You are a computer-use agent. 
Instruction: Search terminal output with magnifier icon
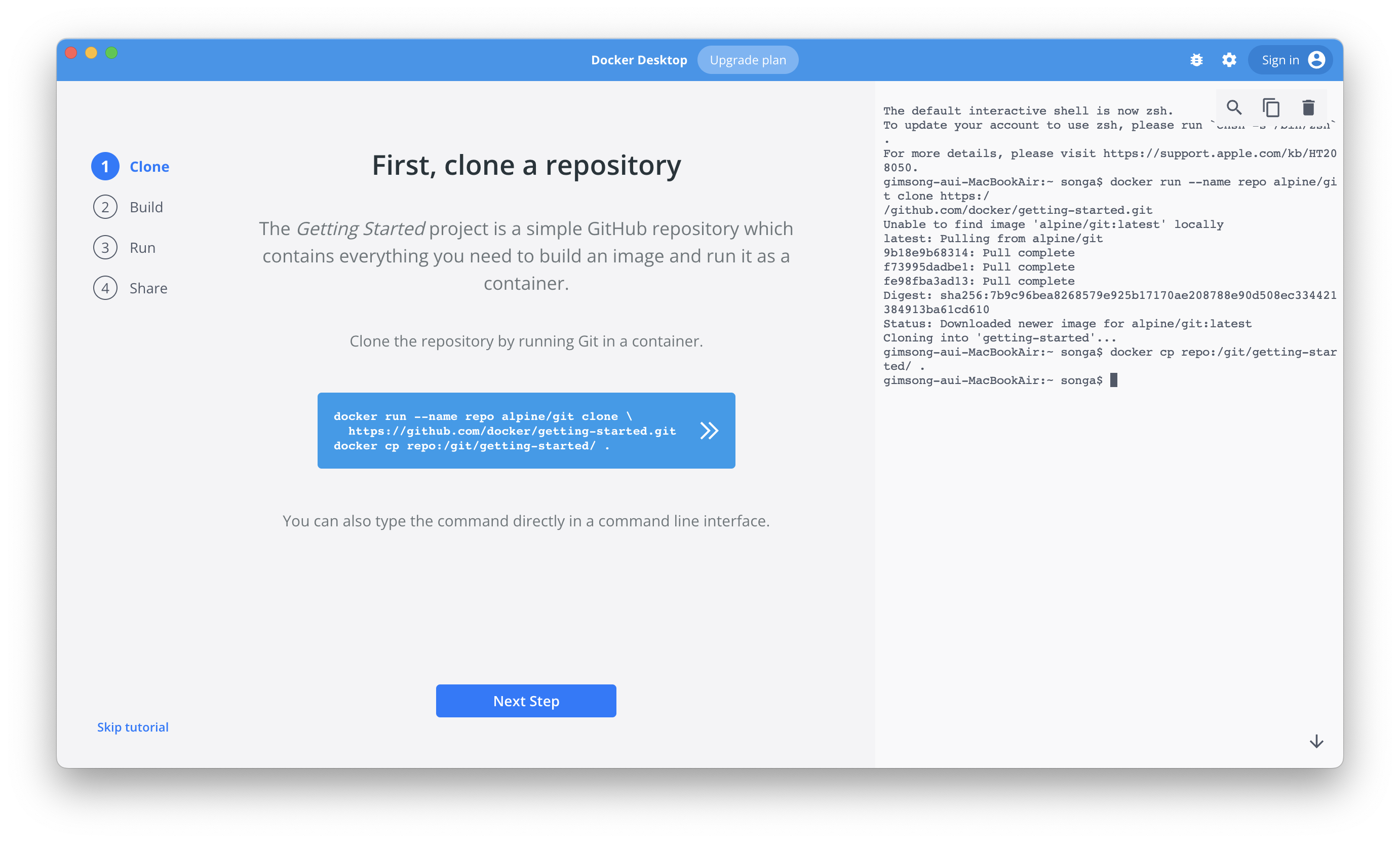[x=1233, y=107]
